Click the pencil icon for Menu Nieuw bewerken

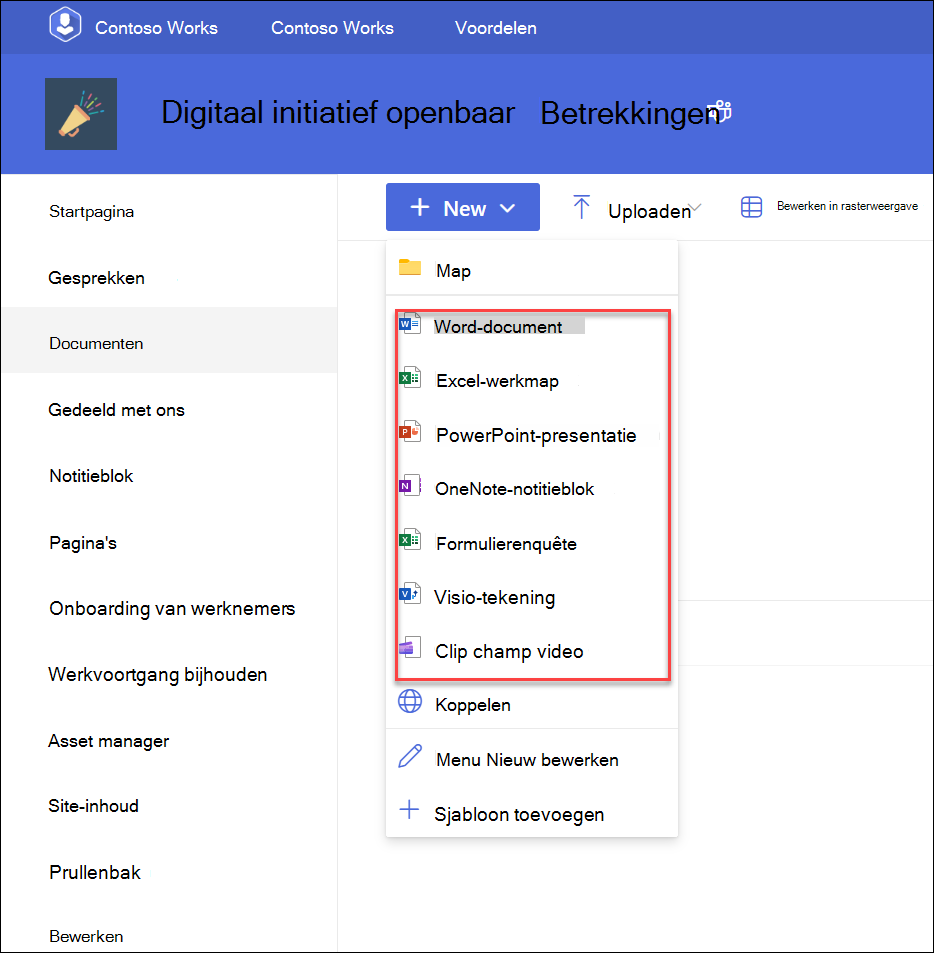tap(410, 756)
